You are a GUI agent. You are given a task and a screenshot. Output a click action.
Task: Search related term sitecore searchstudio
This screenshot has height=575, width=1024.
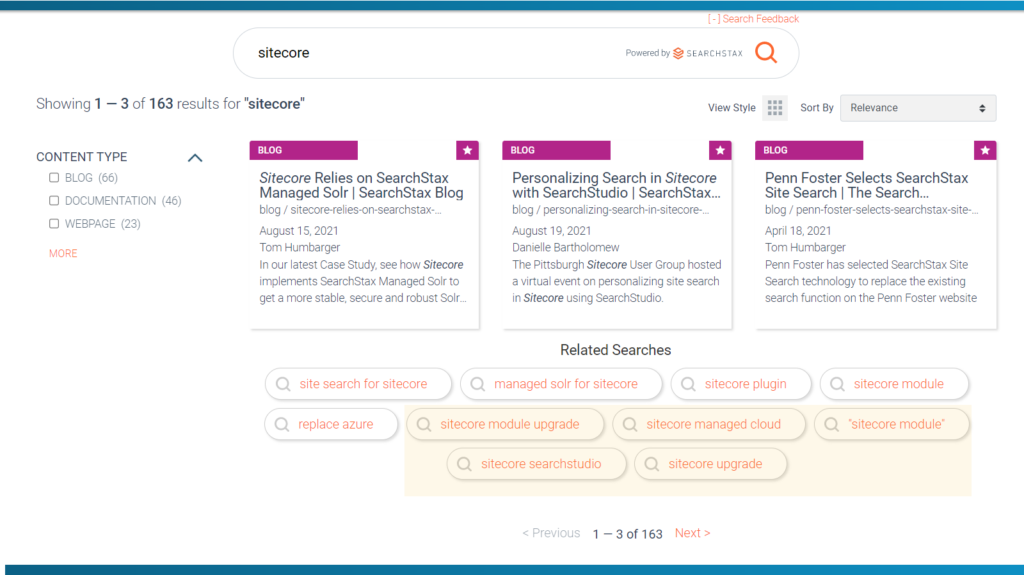536,464
